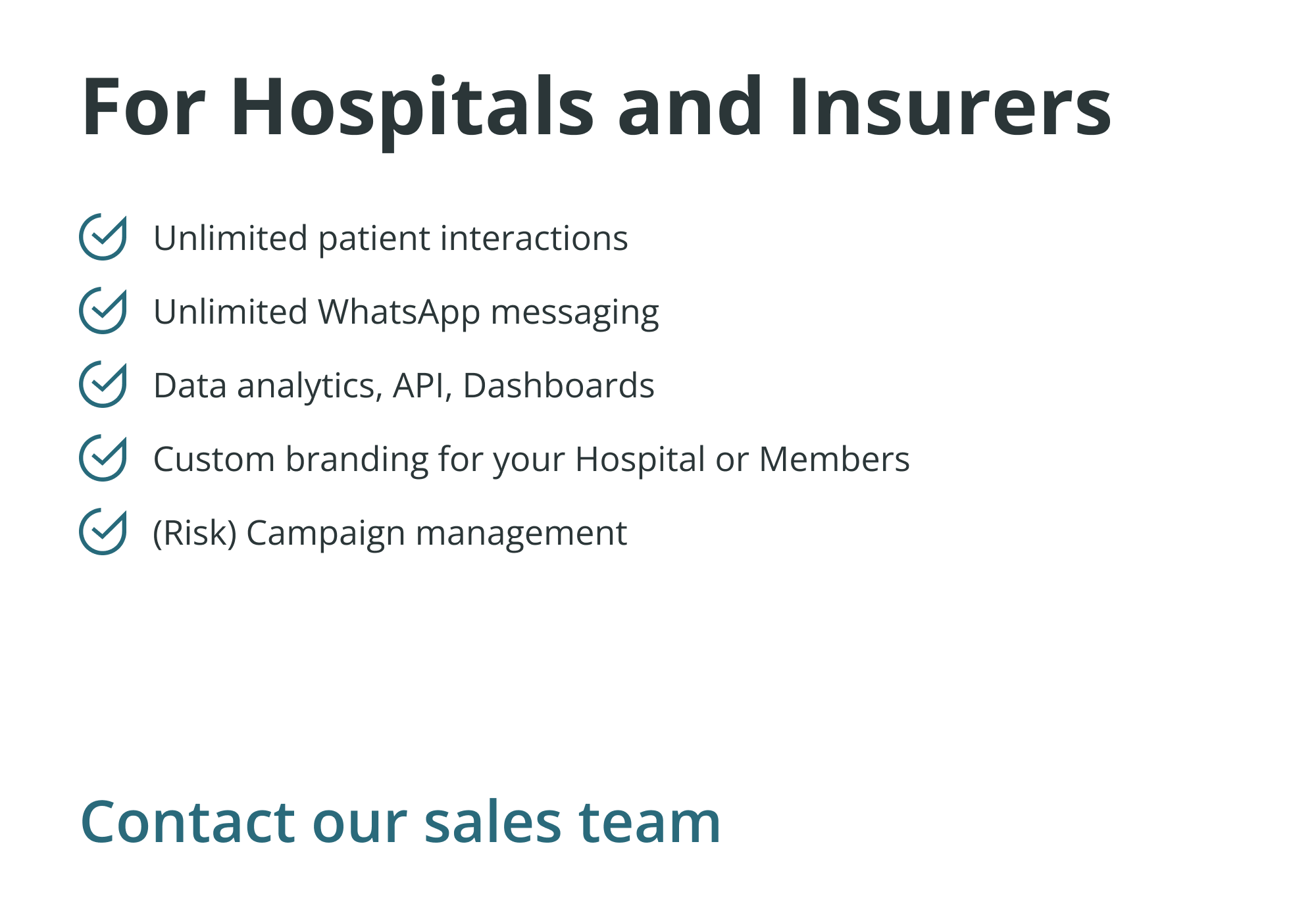Click the word interactions in the first feature

[x=534, y=238]
